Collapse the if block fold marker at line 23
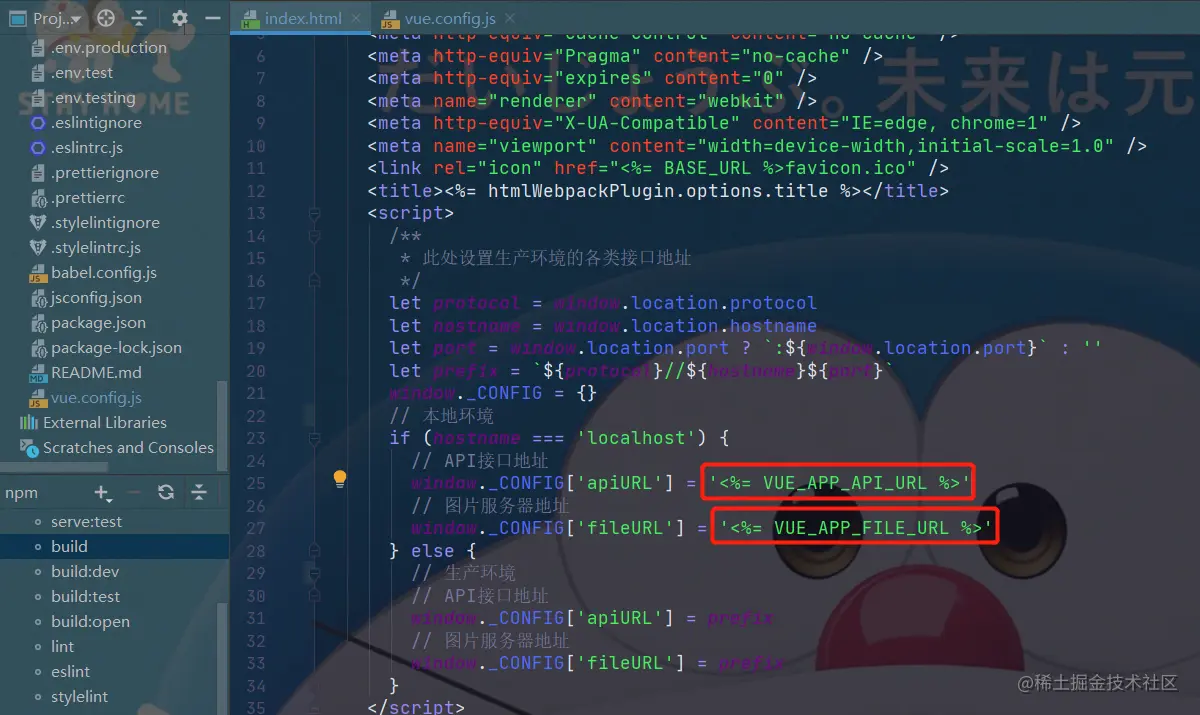This screenshot has height=715, width=1200. (x=314, y=439)
